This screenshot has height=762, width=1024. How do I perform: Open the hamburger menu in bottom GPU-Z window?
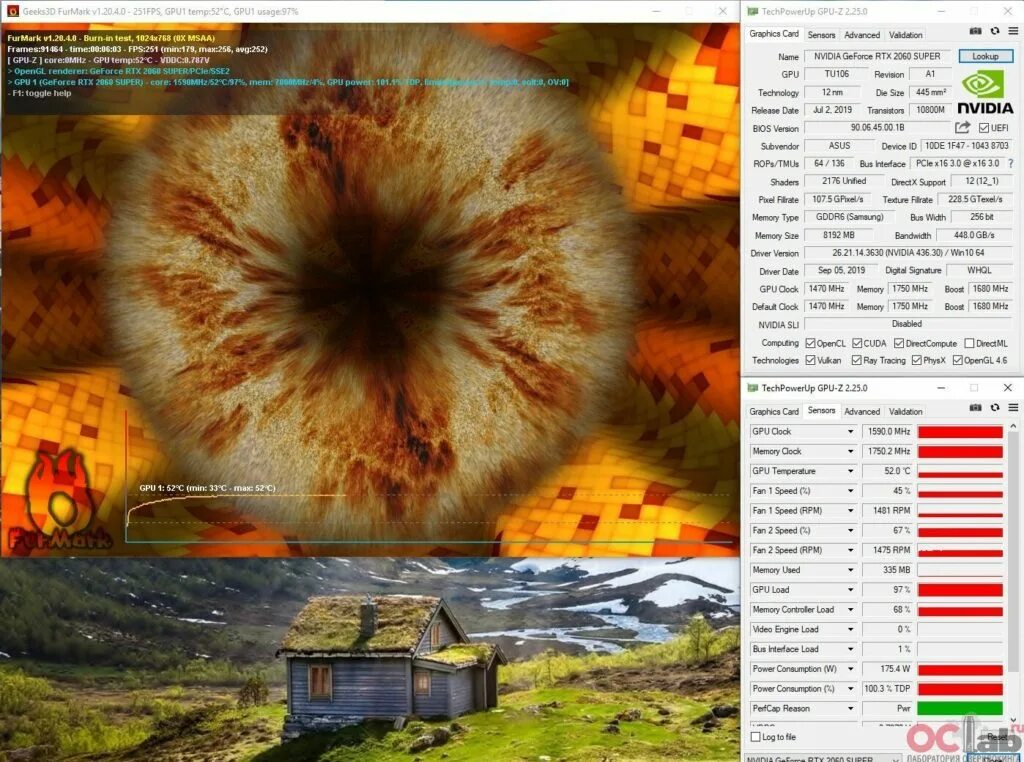tap(1013, 407)
